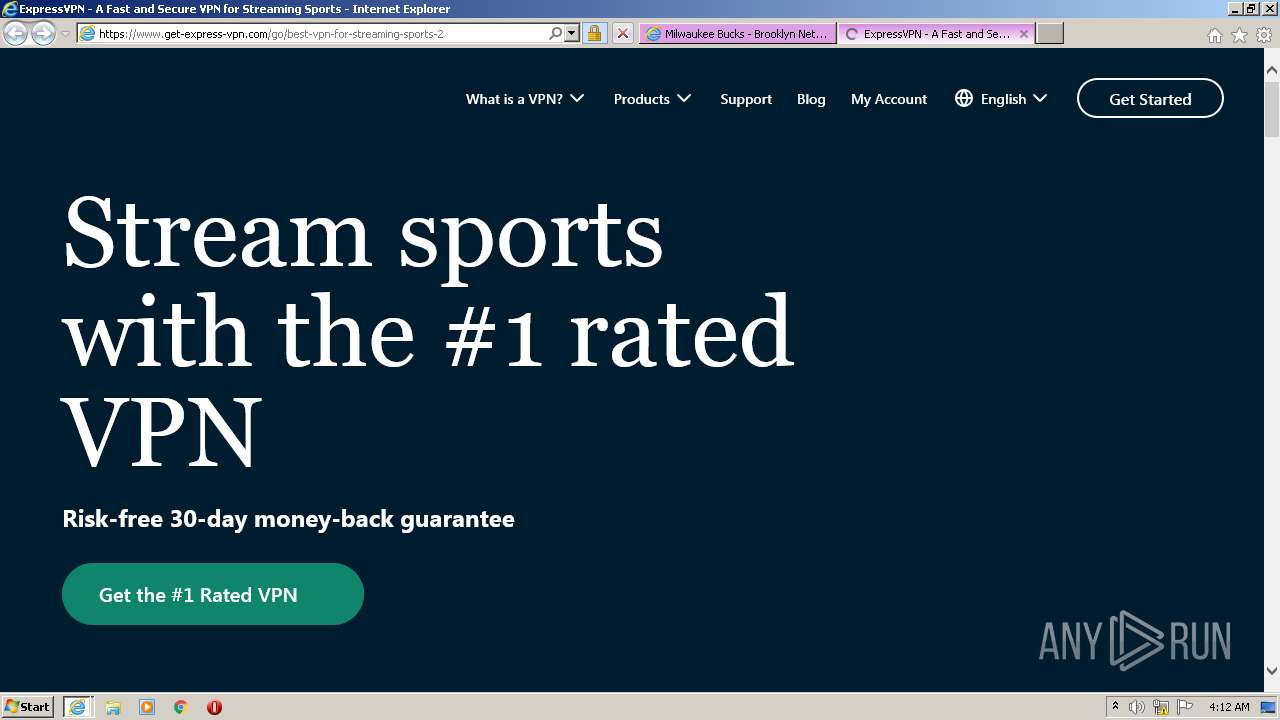The image size is (1280, 720).
Task: Open the red Opera taskbar icon
Action: [x=214, y=707]
